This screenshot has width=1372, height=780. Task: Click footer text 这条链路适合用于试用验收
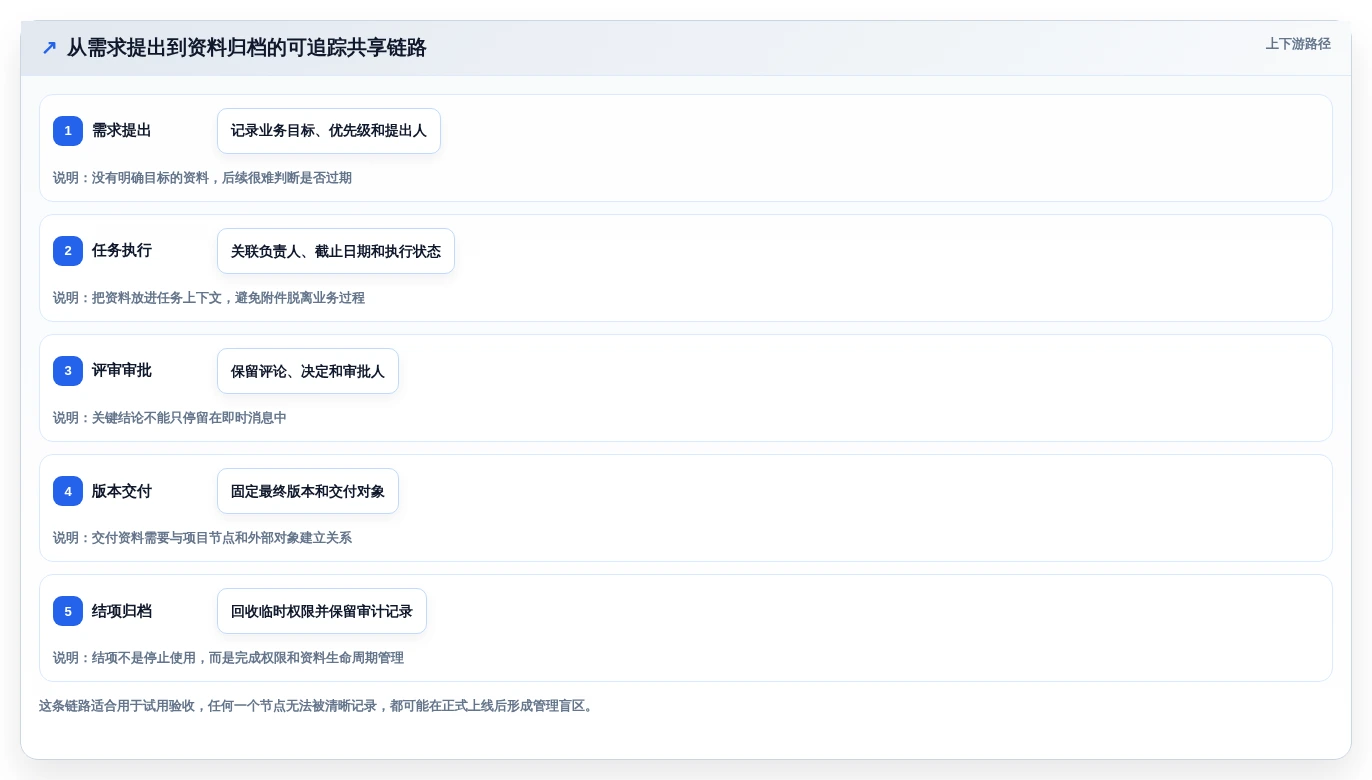117,706
